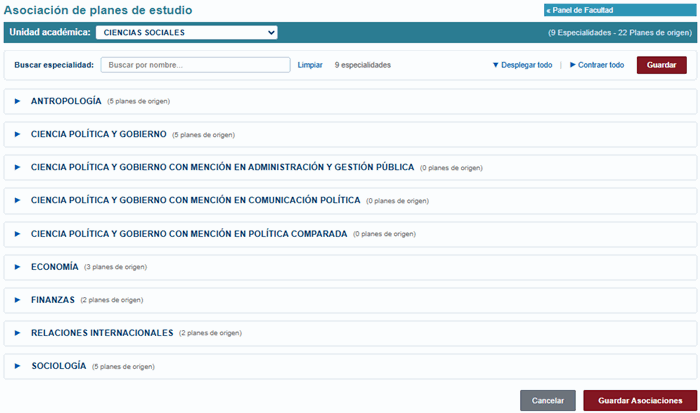Select the SOCIOLOGÍA title text
Viewport: 700px width, 413px height.
click(58, 366)
